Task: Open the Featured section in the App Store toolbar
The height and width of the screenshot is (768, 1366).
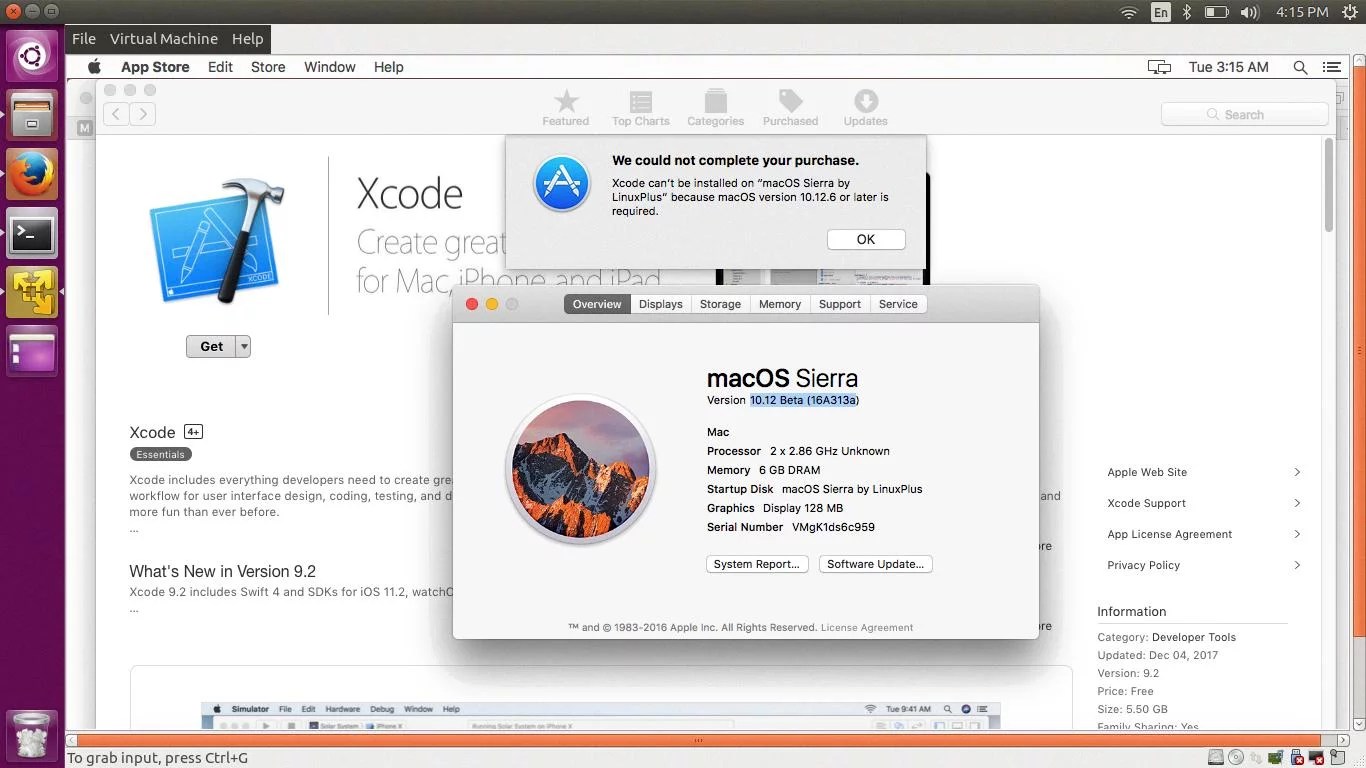Action: coord(565,106)
